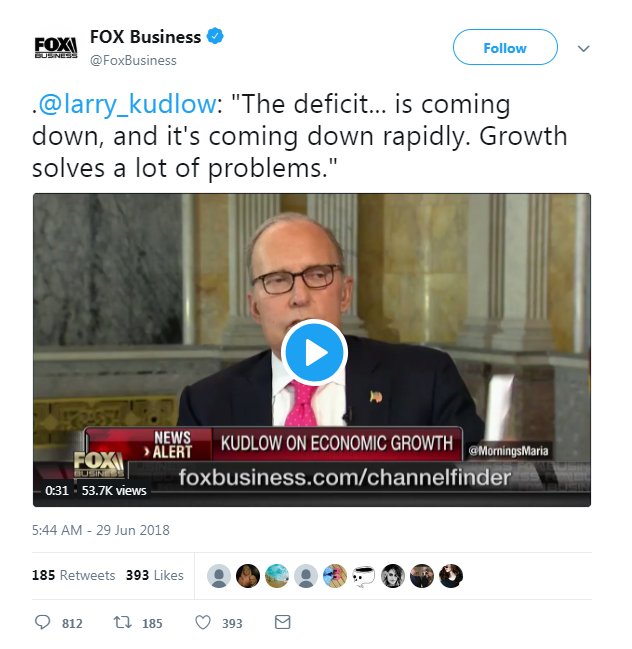This screenshot has height=649, width=632.
Task: Click the retweet arrows icon
Action: coord(123,623)
